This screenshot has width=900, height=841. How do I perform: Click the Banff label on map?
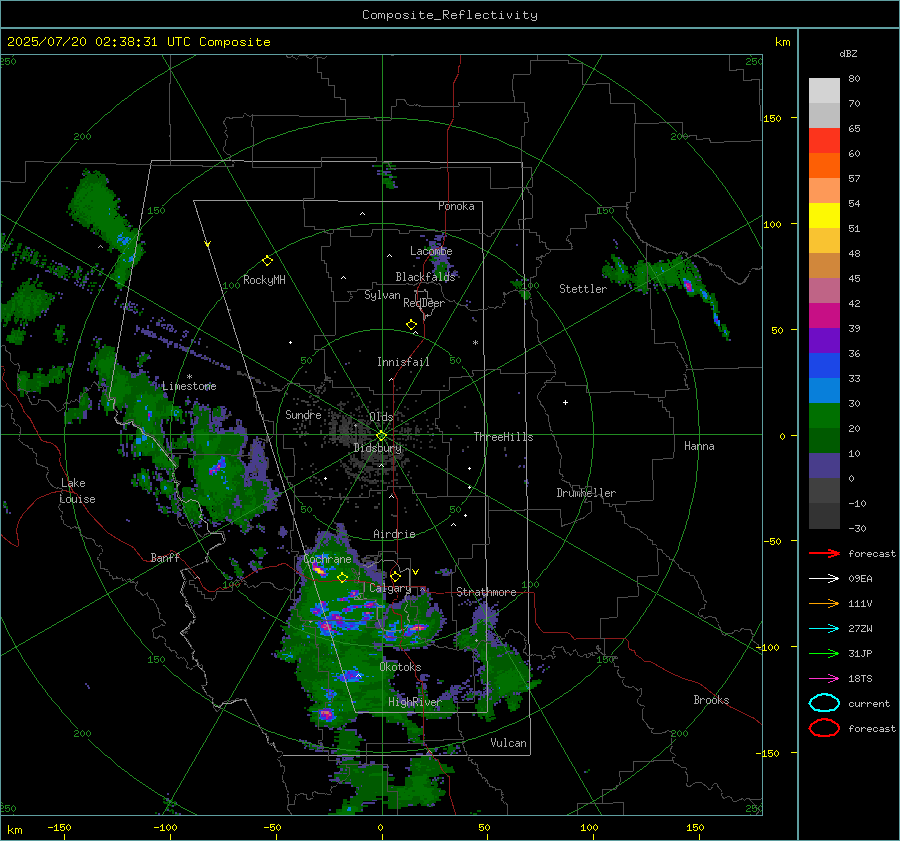[x=165, y=557]
